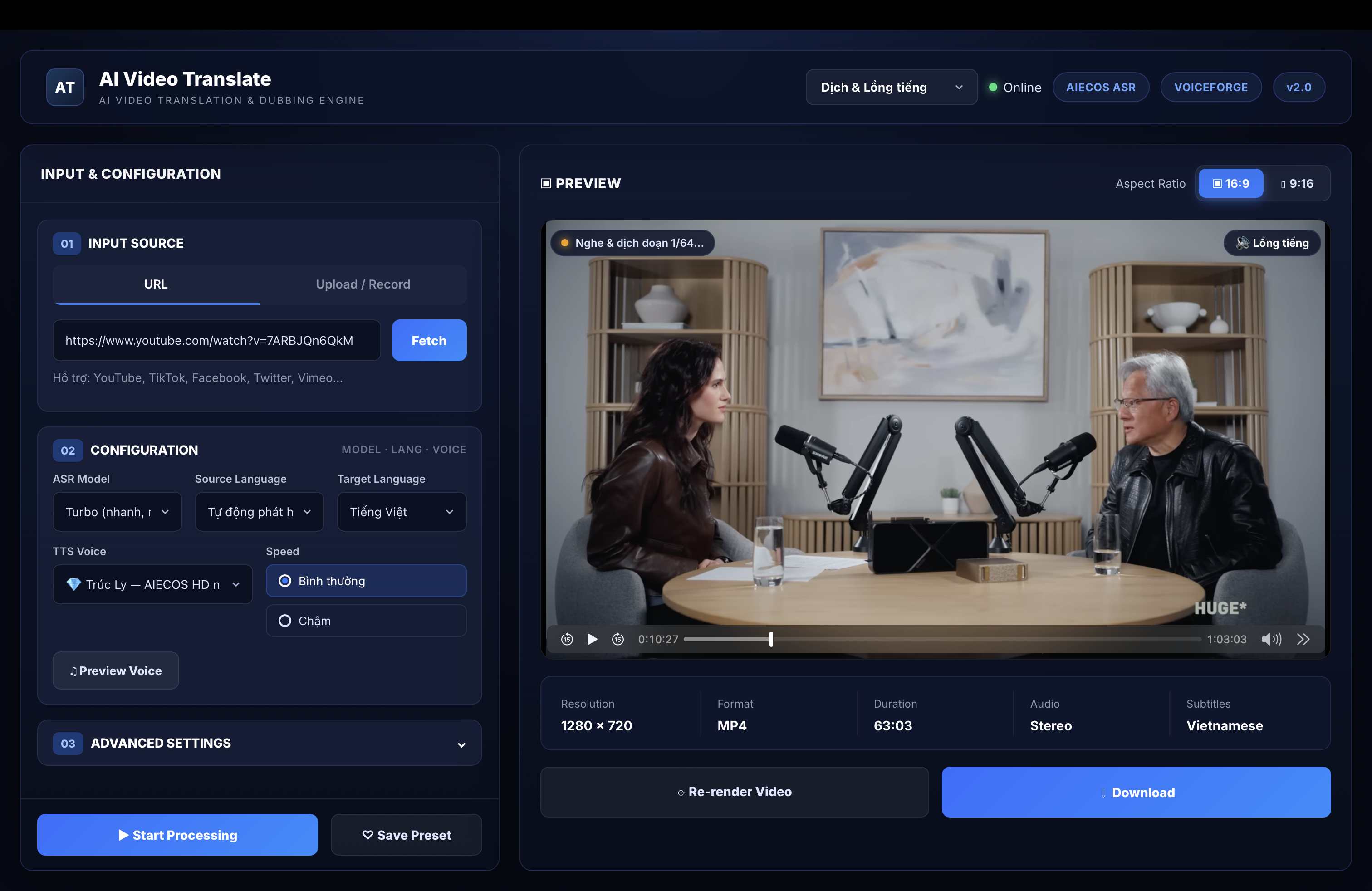The image size is (1372, 891).
Task: Click the Preview panel header icon
Action: (x=546, y=183)
